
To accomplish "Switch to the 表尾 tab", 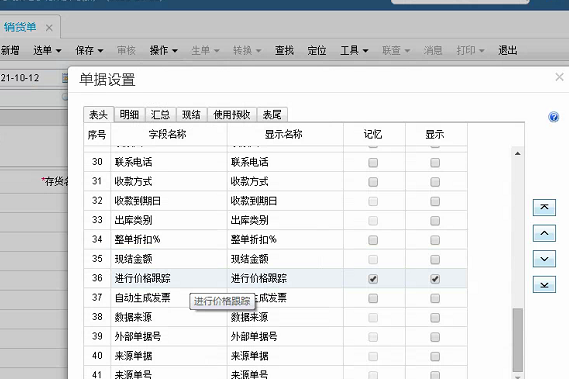I will [273, 115].
